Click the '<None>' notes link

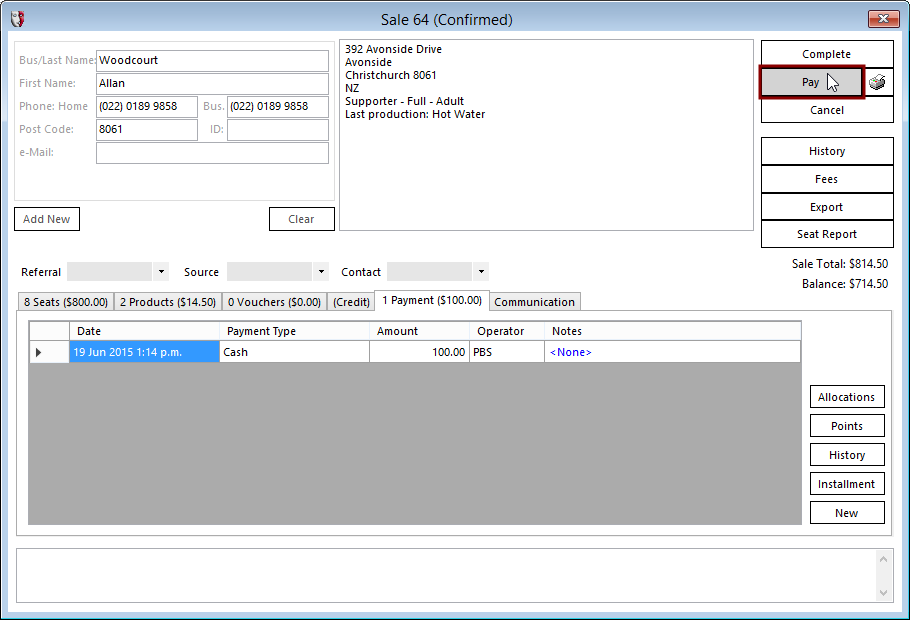click(570, 352)
